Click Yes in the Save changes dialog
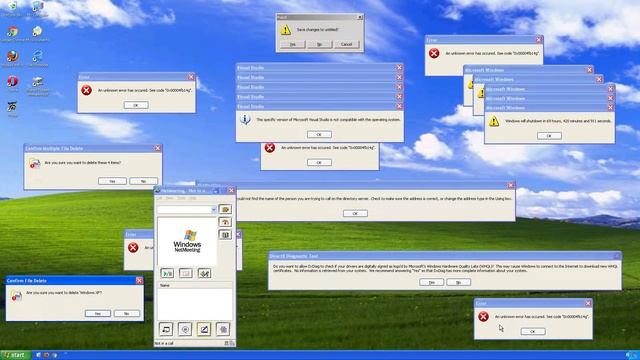Screen dimensions: 640x360 coord(293,44)
